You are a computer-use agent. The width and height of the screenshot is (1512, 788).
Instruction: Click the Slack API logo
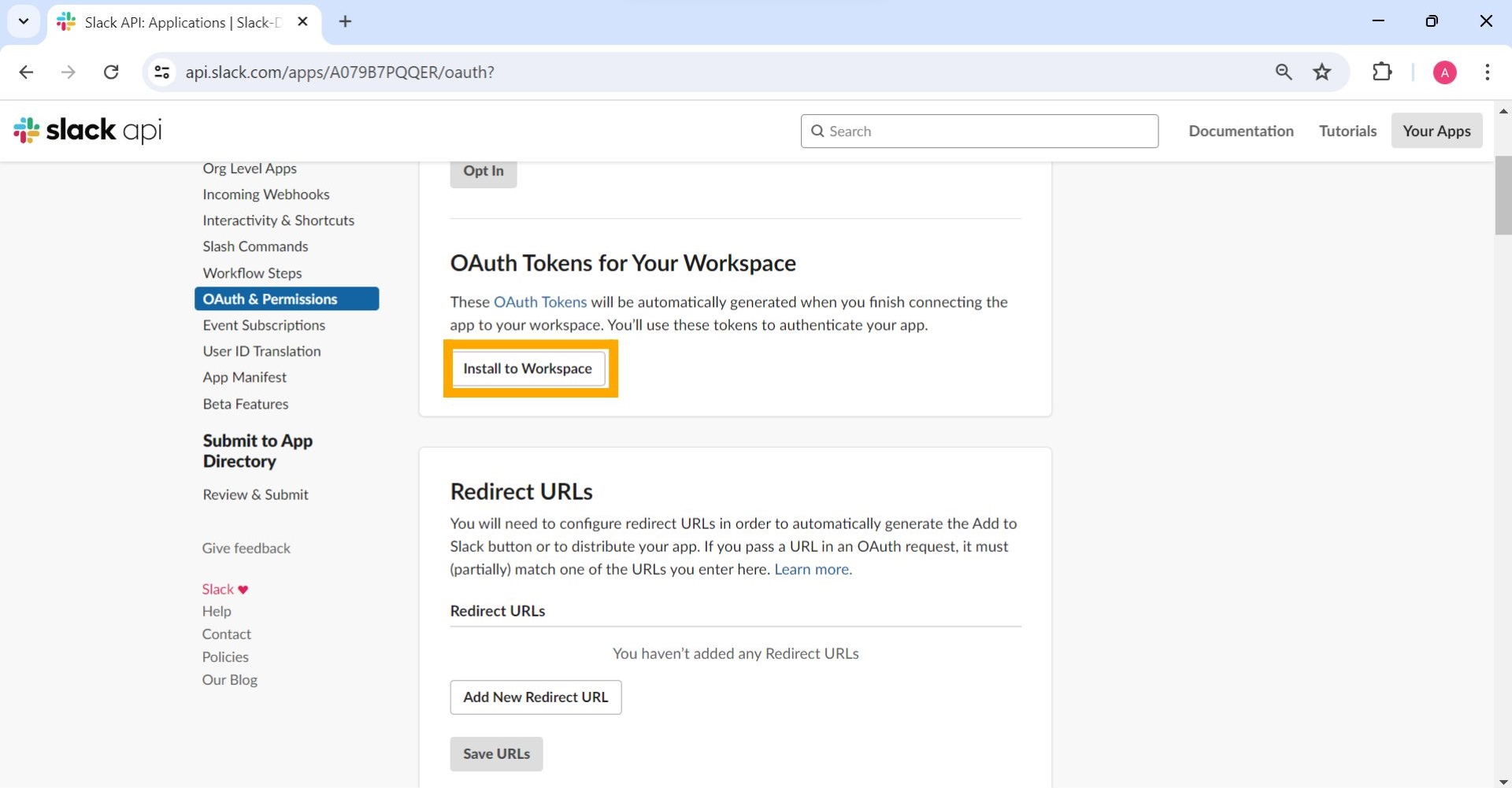87,131
